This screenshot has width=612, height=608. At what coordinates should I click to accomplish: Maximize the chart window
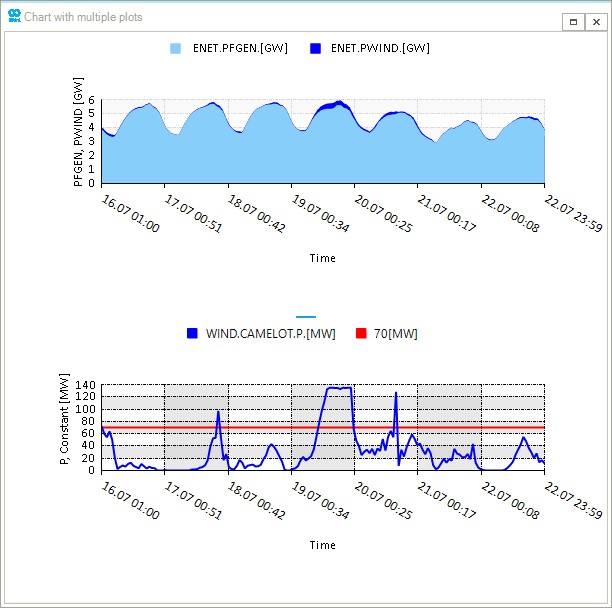coord(573,20)
